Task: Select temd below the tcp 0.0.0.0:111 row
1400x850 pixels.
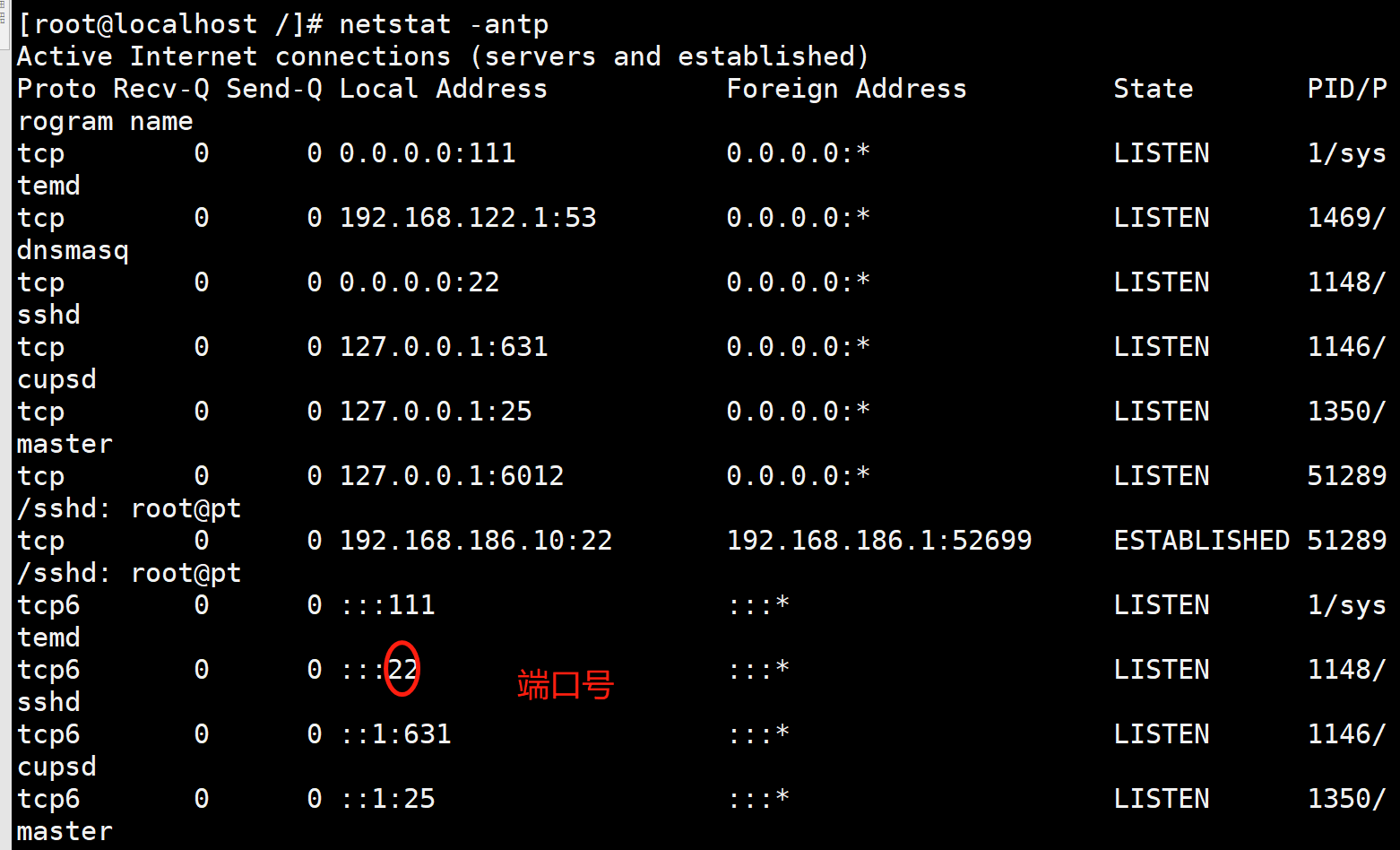Action: tap(49, 186)
